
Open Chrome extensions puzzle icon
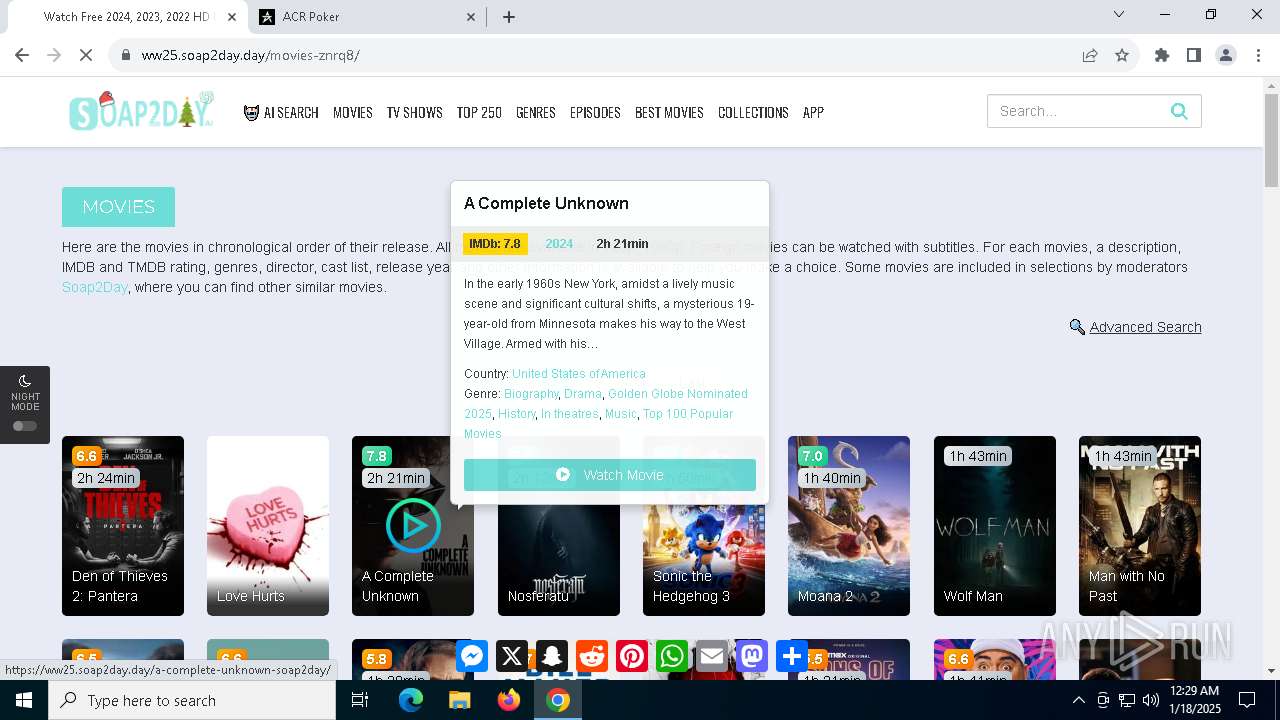[1162, 55]
